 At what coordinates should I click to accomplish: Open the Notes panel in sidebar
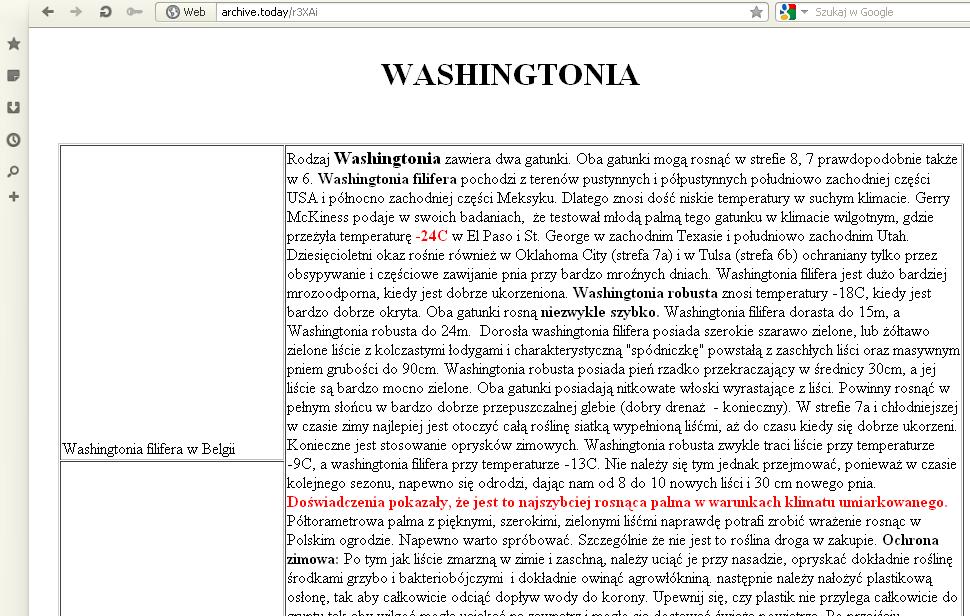tap(14, 76)
